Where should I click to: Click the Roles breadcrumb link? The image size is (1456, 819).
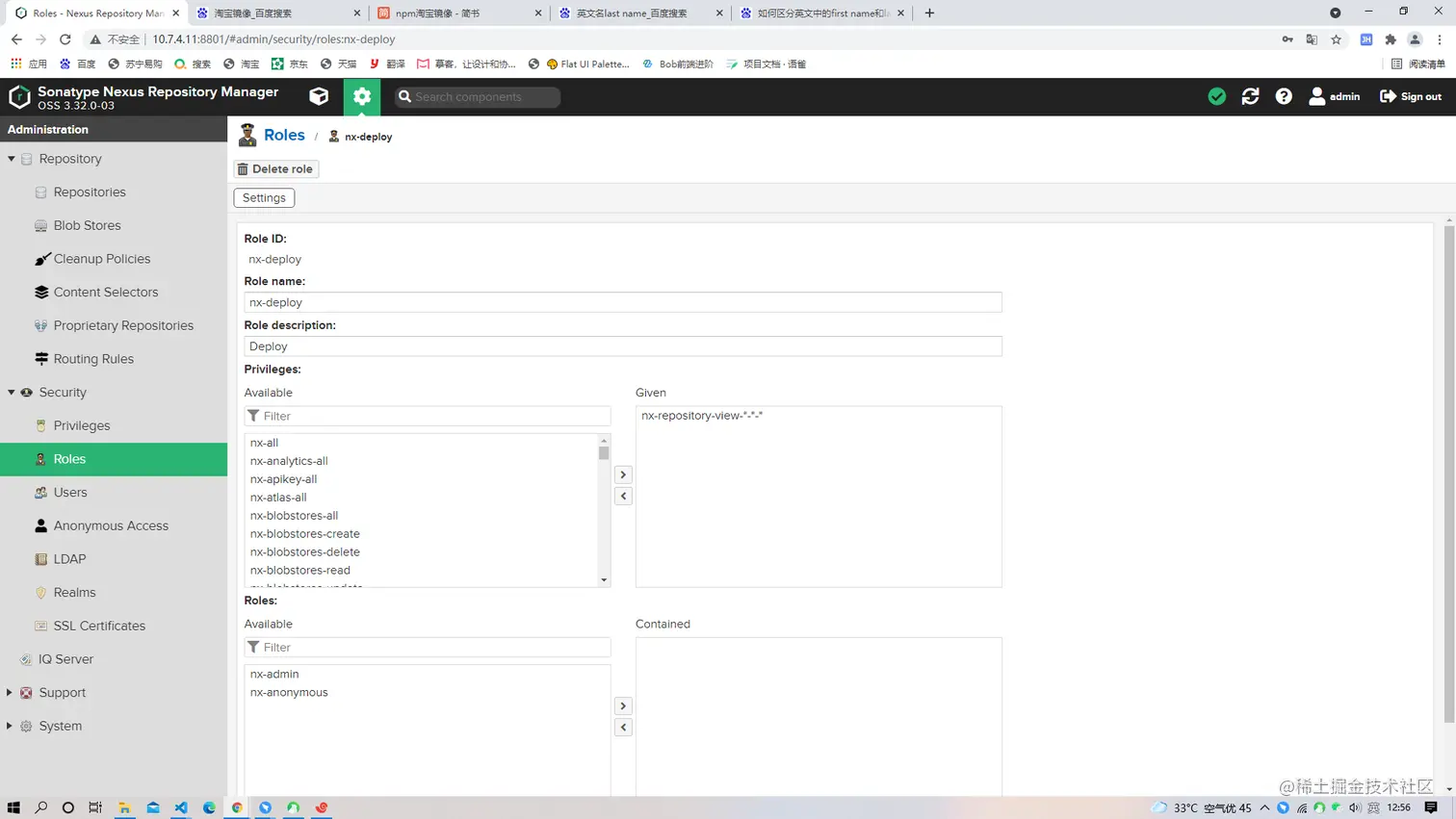pos(284,135)
